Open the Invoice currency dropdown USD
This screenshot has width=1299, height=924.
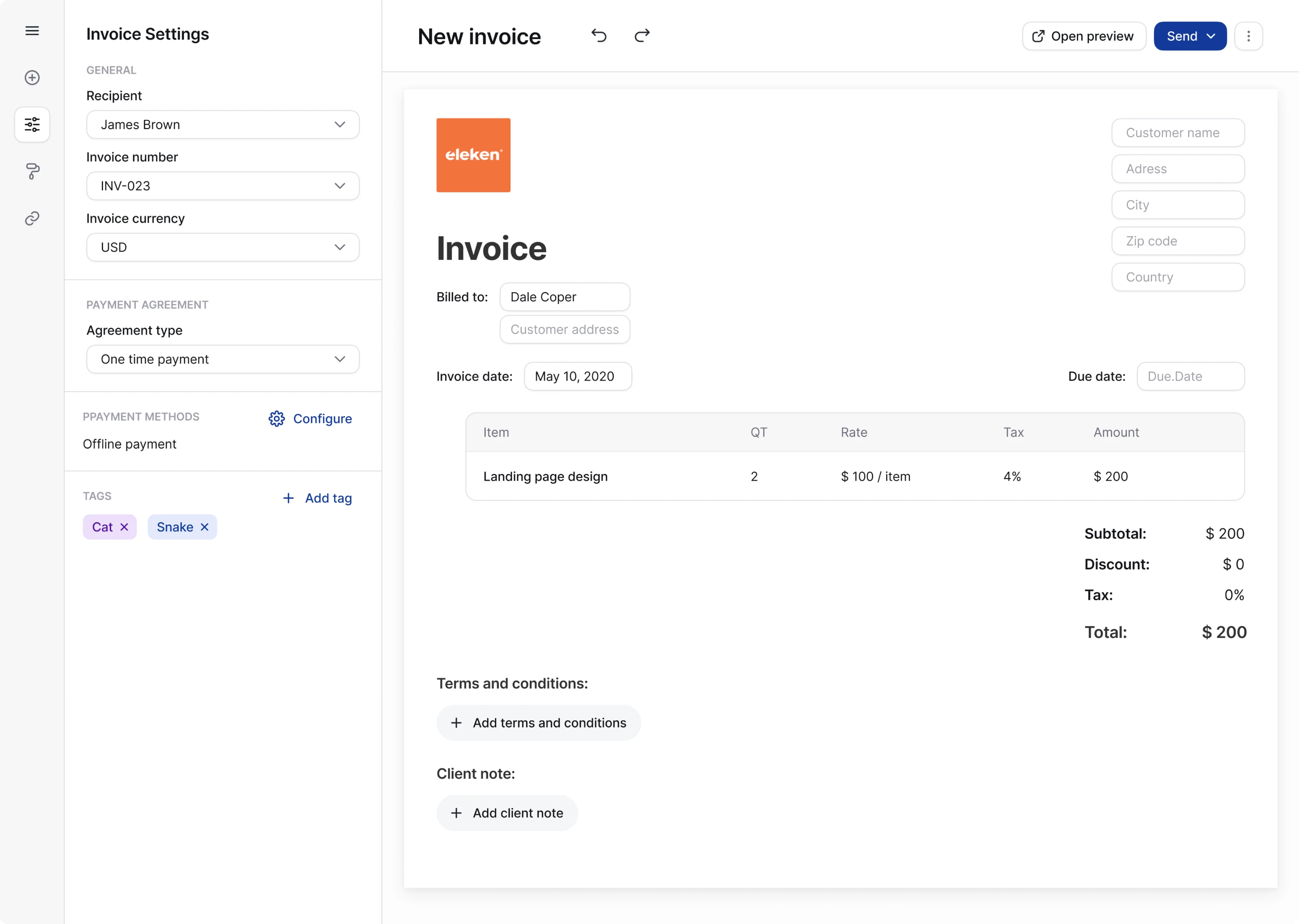[223, 247]
